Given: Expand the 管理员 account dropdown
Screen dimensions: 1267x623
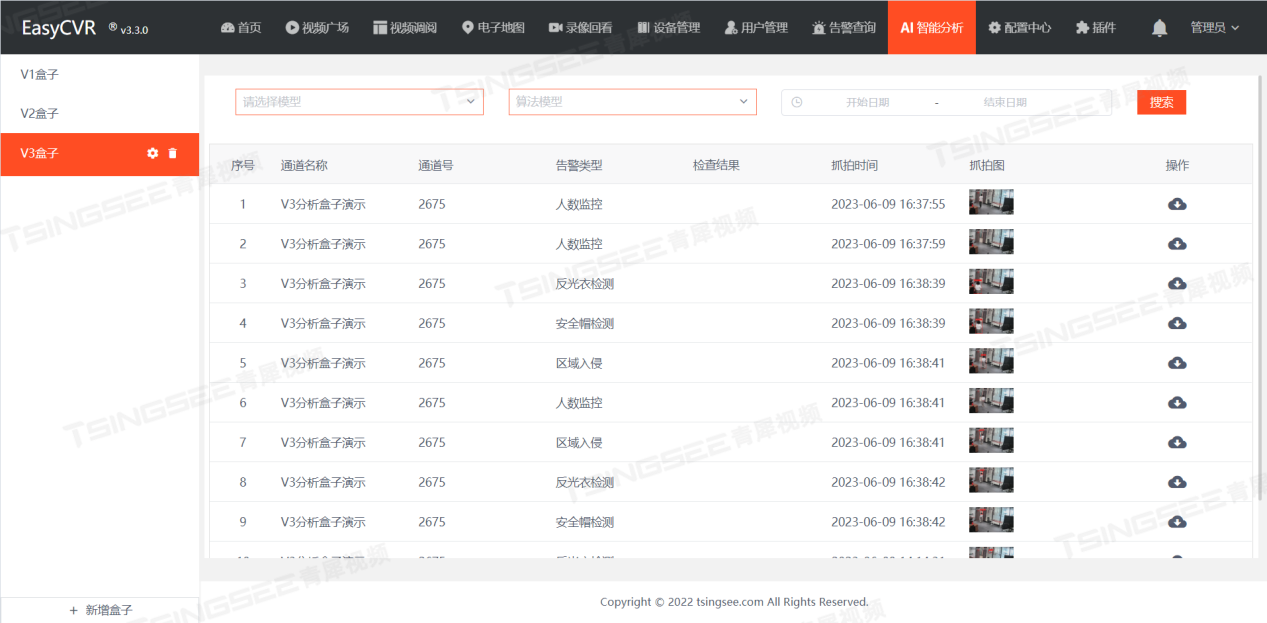Looking at the screenshot, I should click(1215, 28).
